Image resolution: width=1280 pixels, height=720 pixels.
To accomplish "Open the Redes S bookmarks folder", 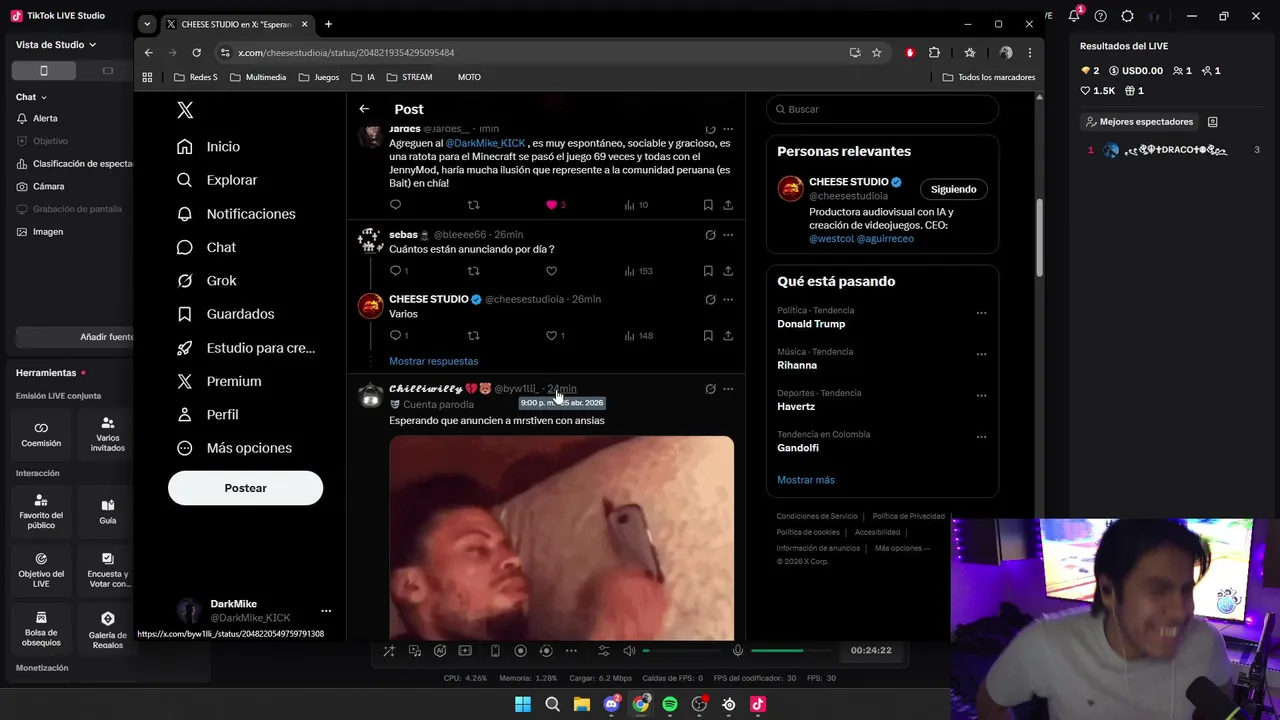I will click(x=195, y=77).
